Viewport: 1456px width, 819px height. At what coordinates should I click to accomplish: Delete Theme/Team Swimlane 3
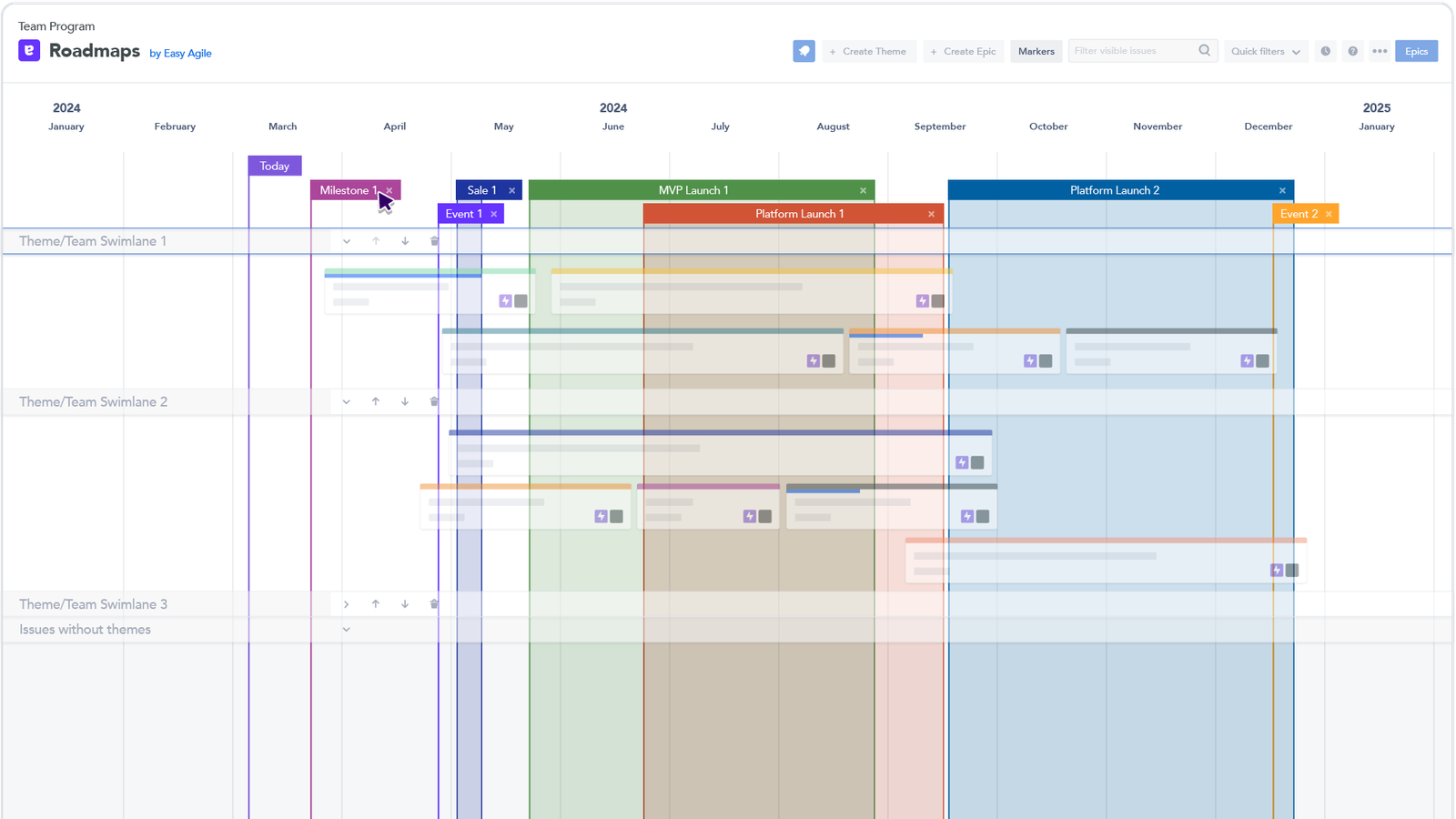click(434, 604)
